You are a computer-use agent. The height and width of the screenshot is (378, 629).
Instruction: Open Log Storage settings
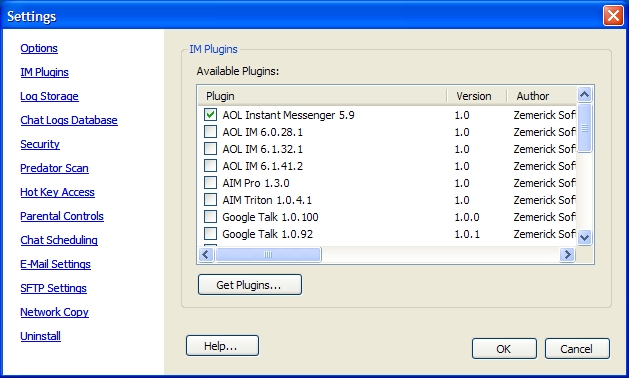pos(49,96)
